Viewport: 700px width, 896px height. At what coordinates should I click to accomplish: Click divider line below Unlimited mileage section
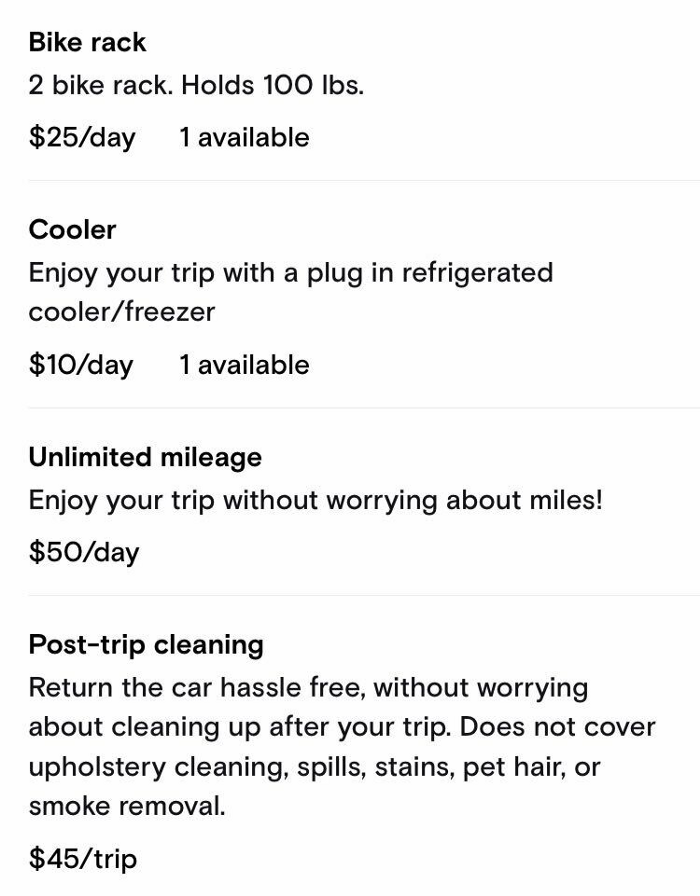pyautogui.click(x=364, y=595)
